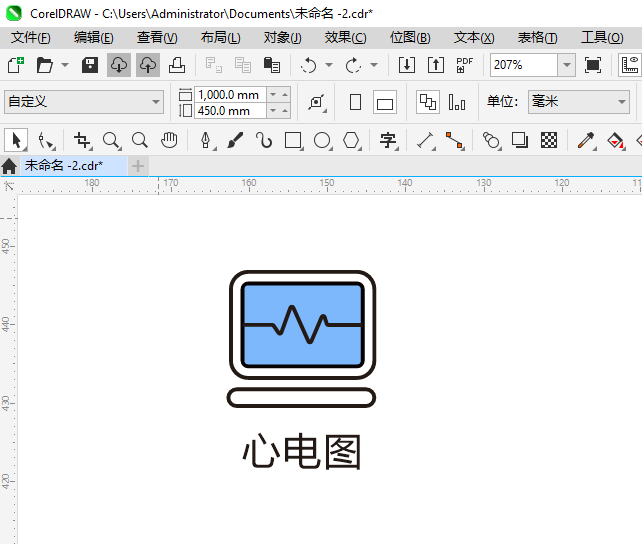This screenshot has height=544, width=642.
Task: Open the 查看(V) menu
Action: click(157, 38)
